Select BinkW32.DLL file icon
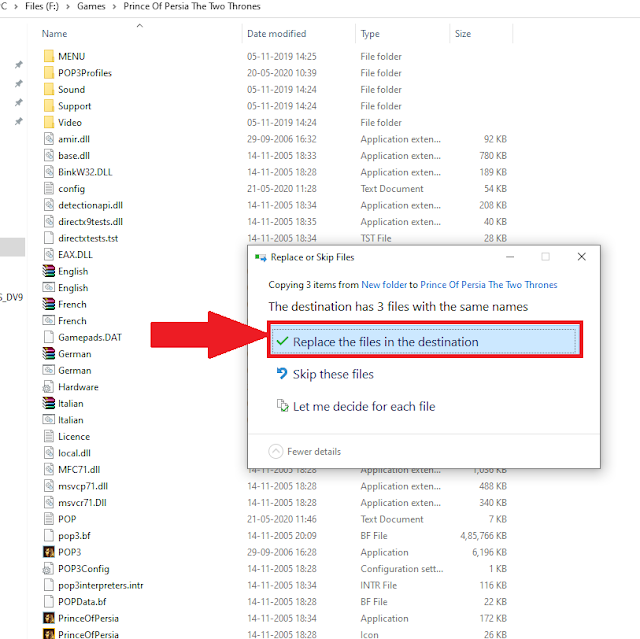 tap(49, 172)
